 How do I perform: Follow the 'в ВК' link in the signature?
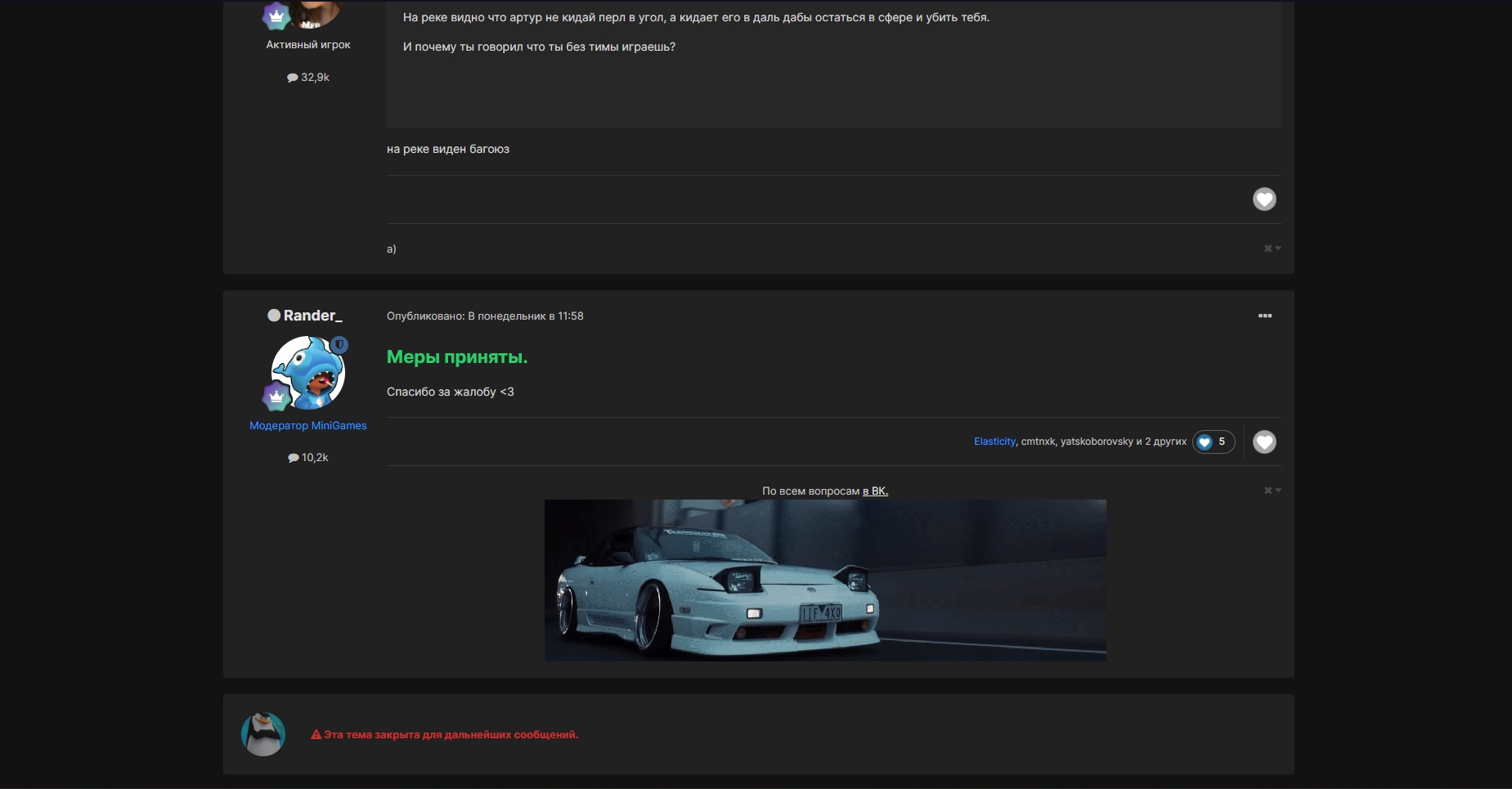click(x=874, y=491)
